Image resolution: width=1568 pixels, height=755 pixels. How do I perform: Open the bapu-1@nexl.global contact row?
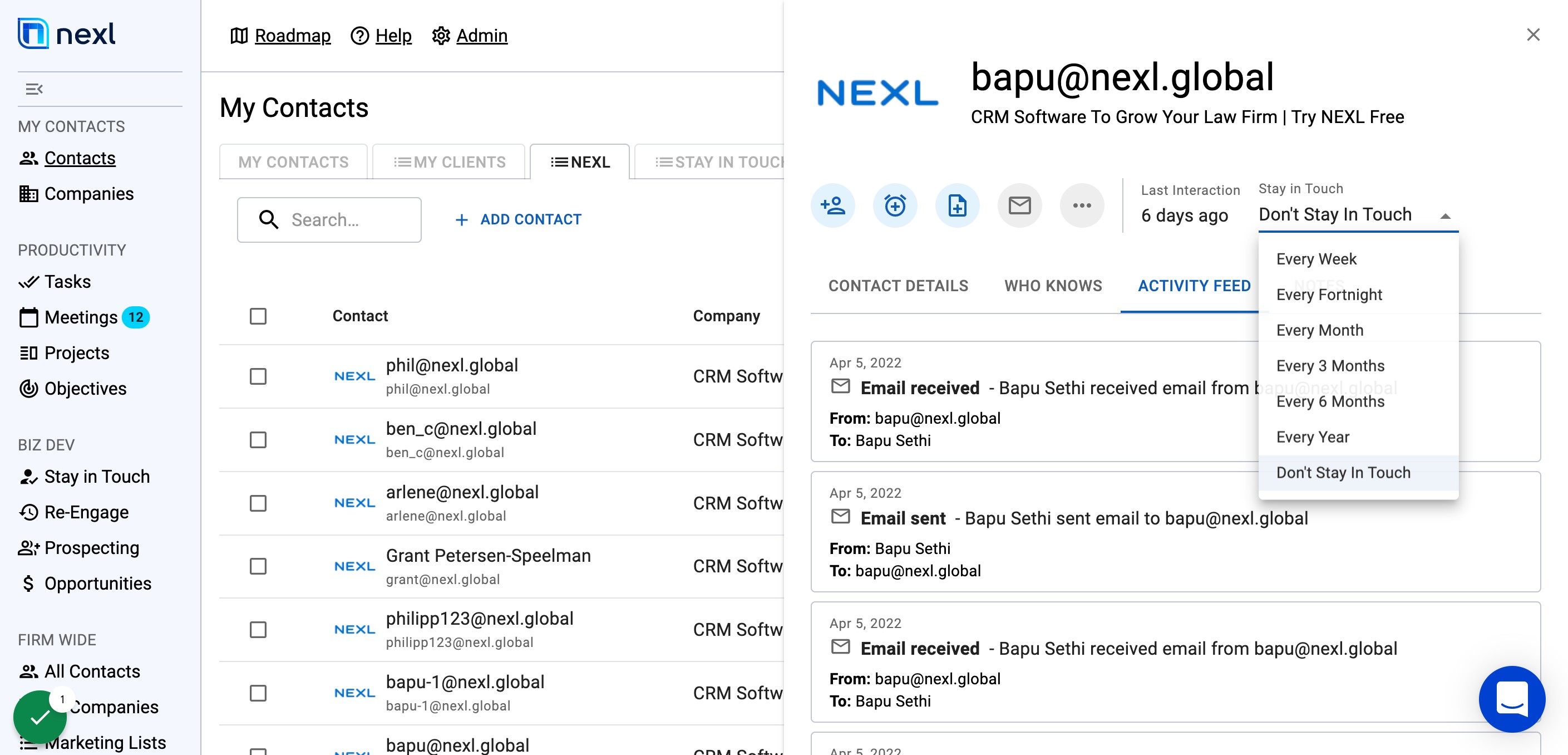(x=501, y=693)
